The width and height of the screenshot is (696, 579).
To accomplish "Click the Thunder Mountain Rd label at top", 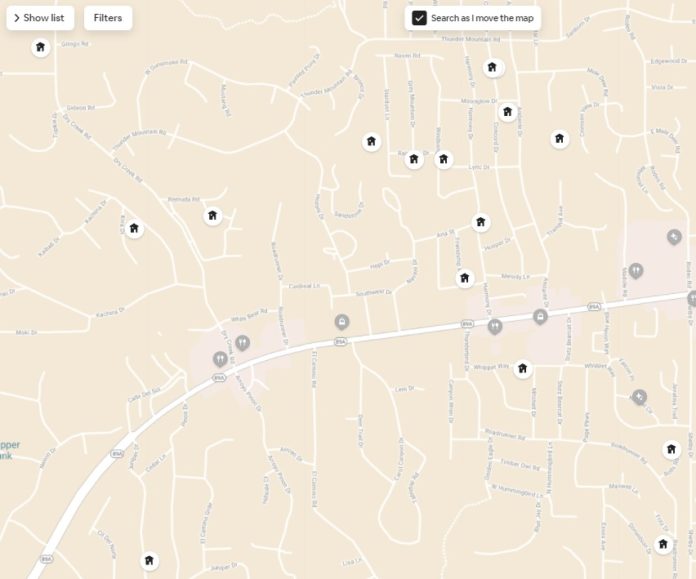I will coord(471,39).
